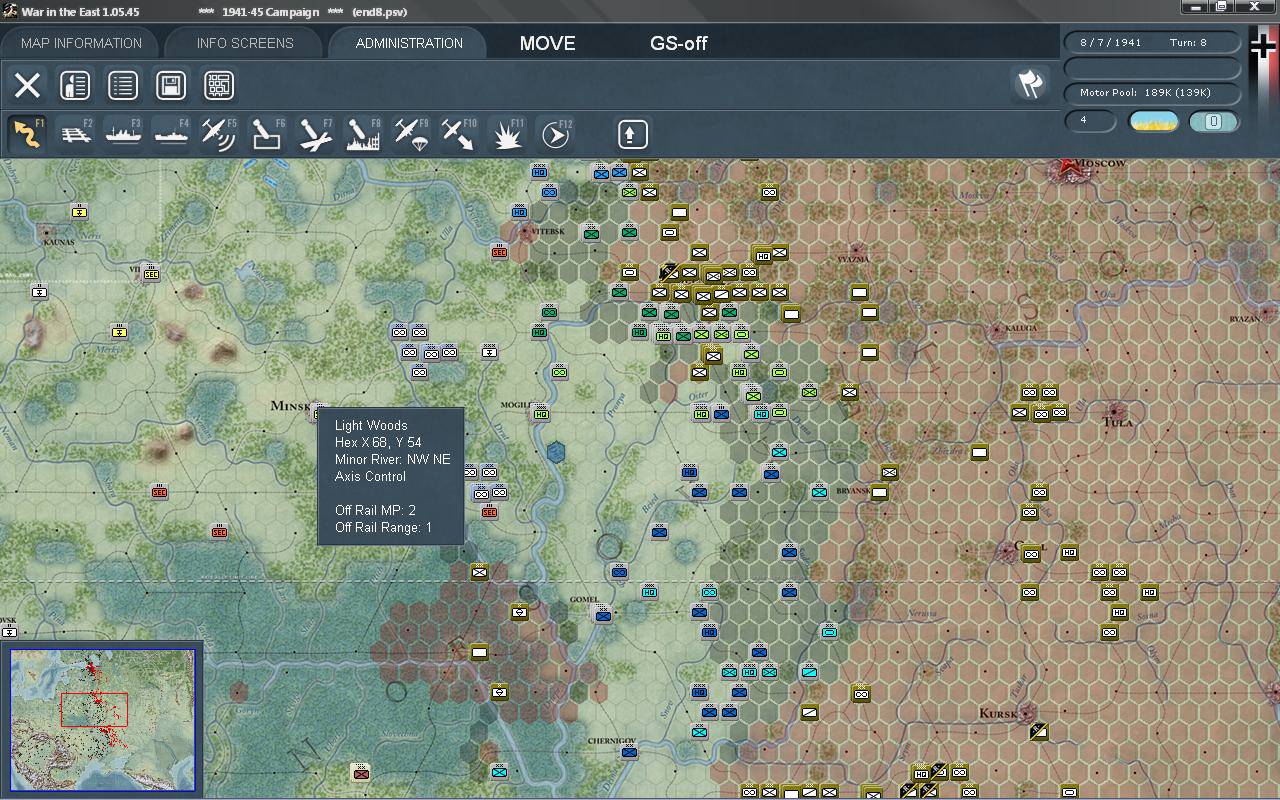Select the F10 air transfer icon
Viewport: 1280px width, 800px height.
[460, 134]
